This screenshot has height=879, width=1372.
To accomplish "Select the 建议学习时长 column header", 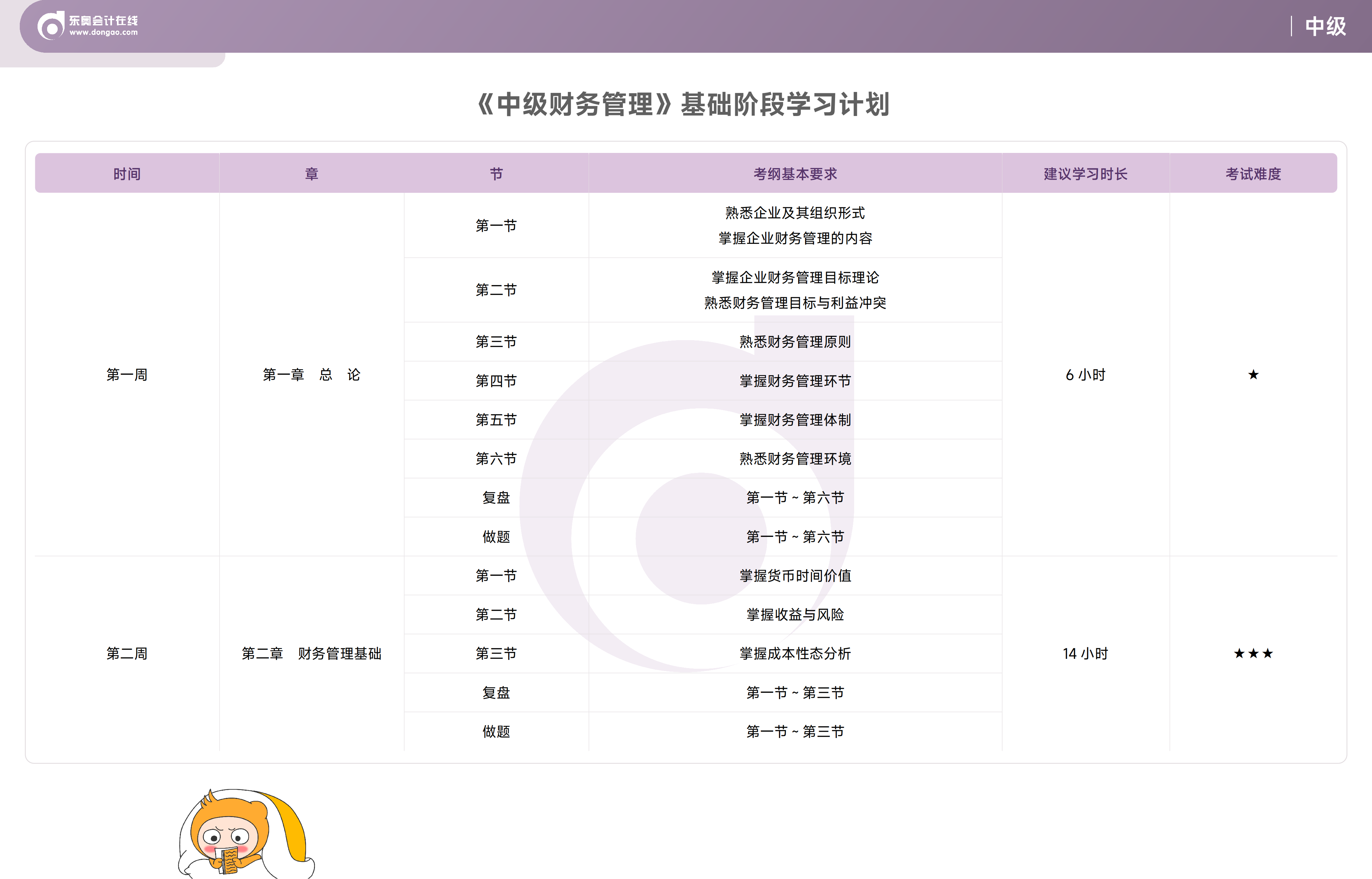I will point(1086,173).
